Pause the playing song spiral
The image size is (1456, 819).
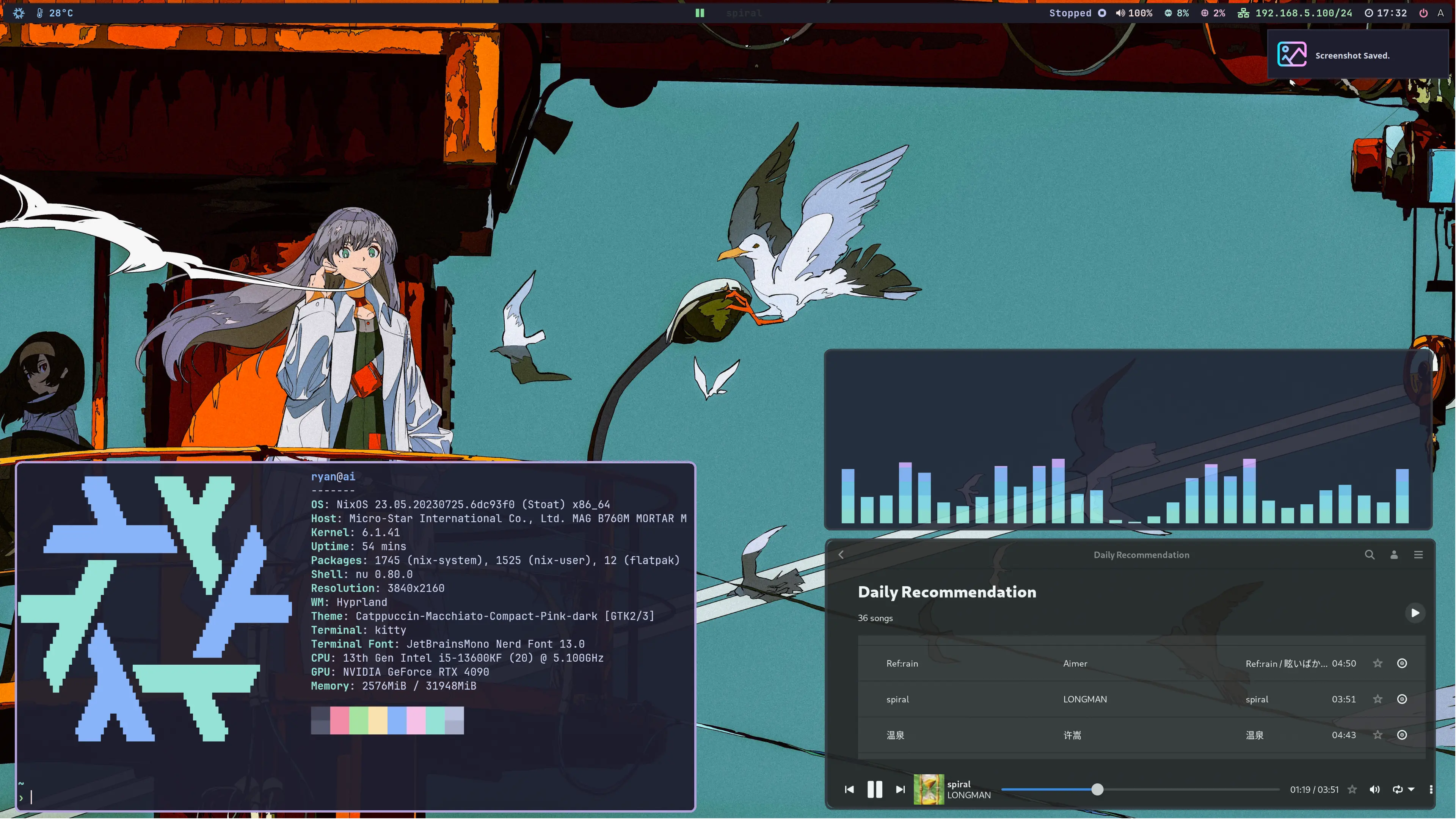tap(874, 789)
